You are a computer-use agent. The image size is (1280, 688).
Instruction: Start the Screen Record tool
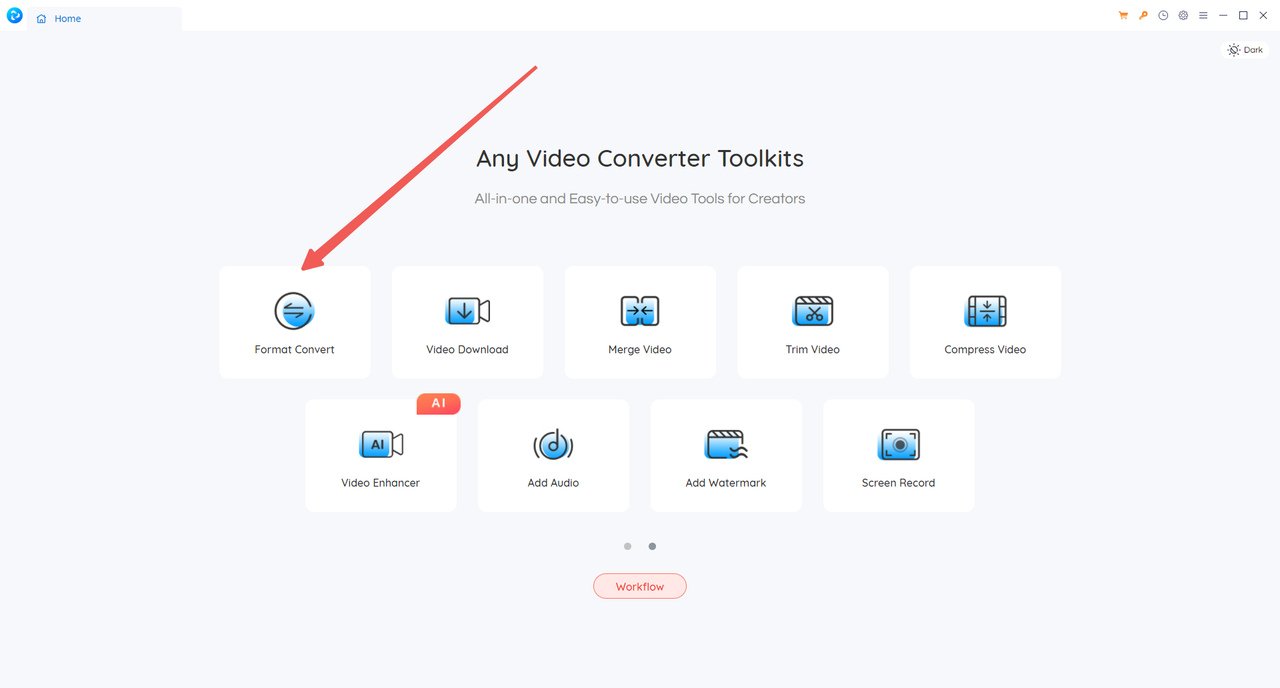coord(898,455)
